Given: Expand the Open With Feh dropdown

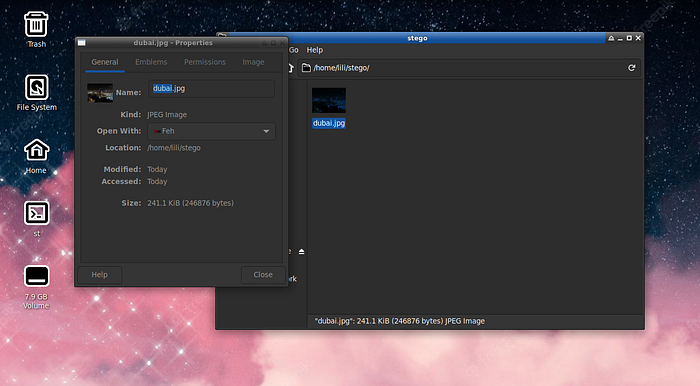Looking at the screenshot, I should [x=211, y=131].
